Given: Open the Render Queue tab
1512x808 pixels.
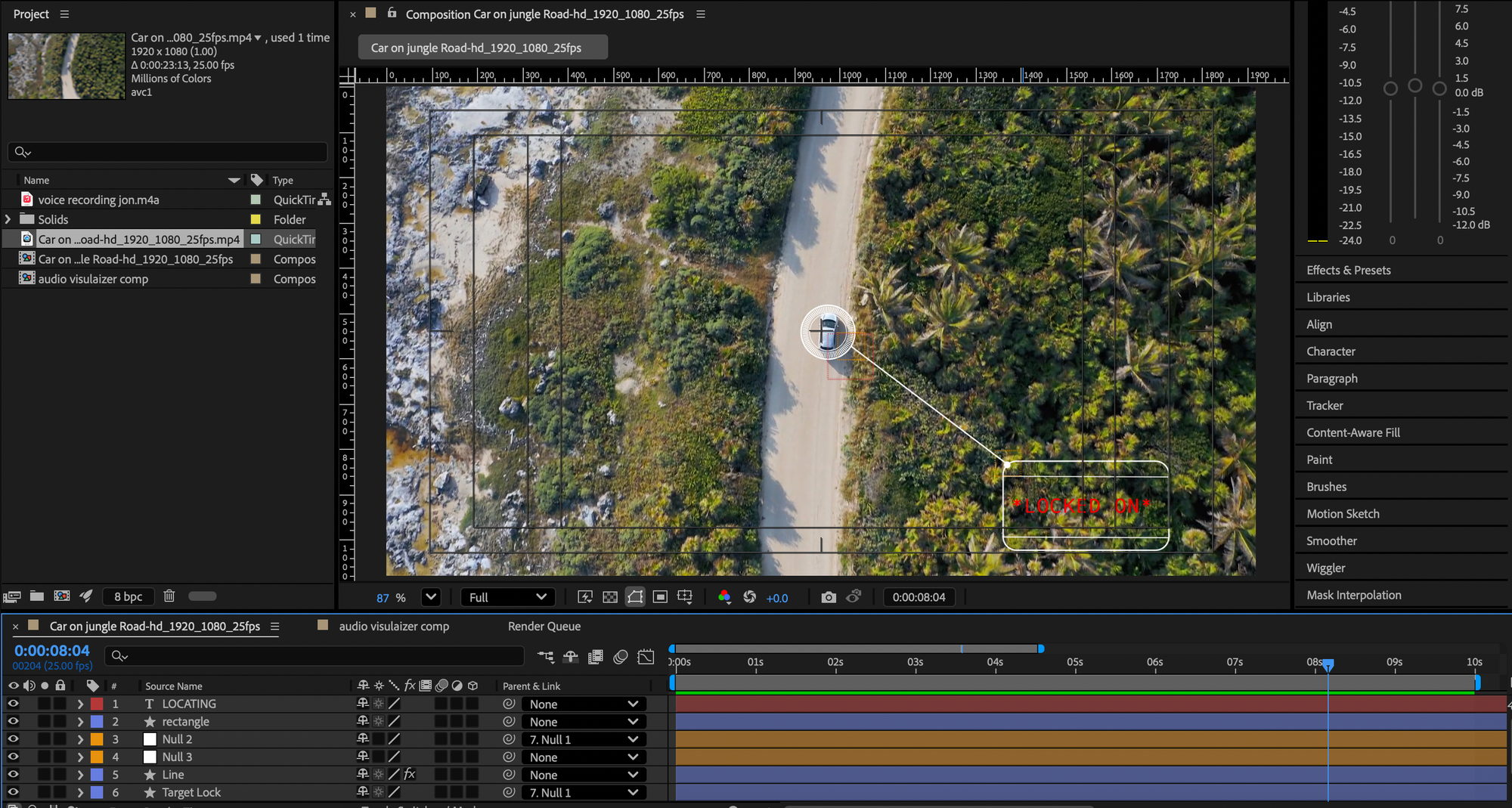Looking at the screenshot, I should [544, 626].
